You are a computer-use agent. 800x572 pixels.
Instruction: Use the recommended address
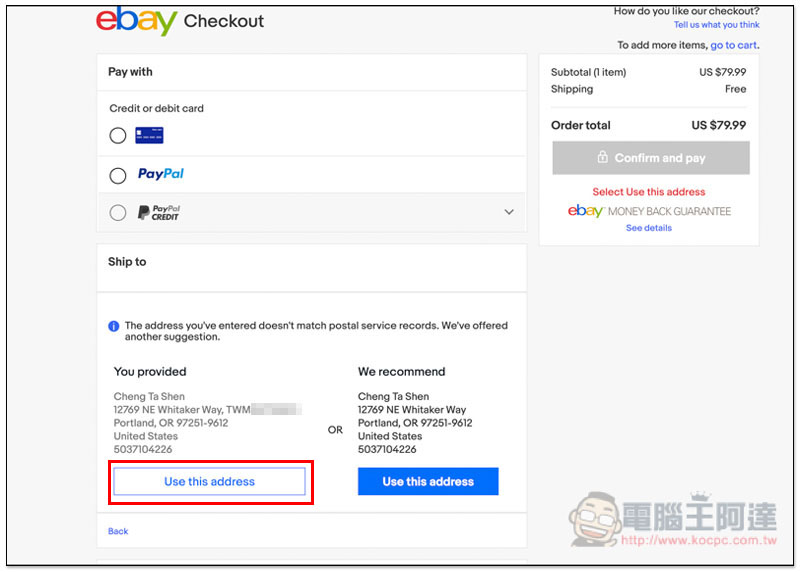(428, 482)
